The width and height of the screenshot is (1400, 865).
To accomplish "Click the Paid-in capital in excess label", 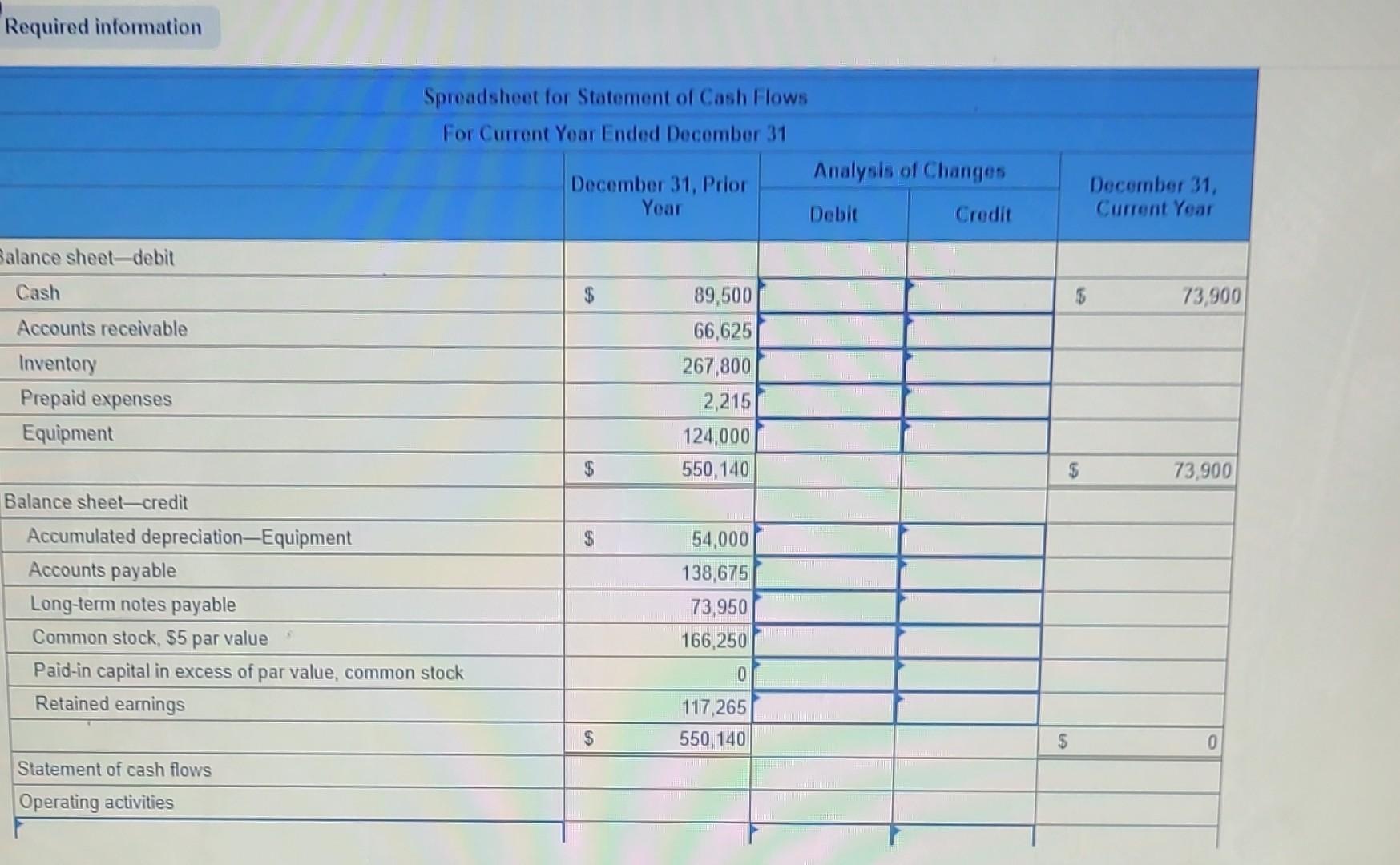I will (x=248, y=672).
